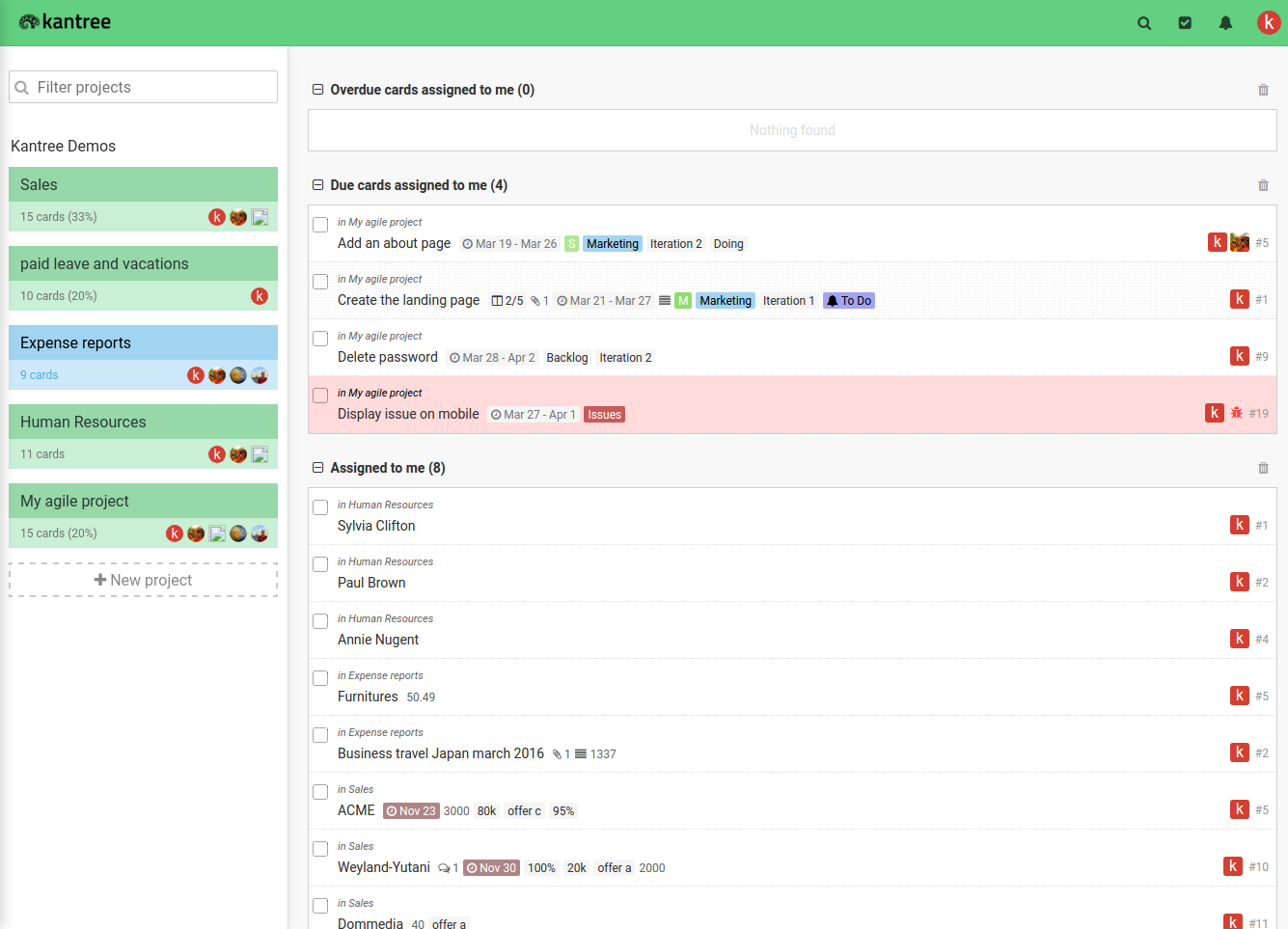Screen dimensions: 1288x929
Task: Click the k avatar on Expense reports tile
Action: (x=196, y=375)
